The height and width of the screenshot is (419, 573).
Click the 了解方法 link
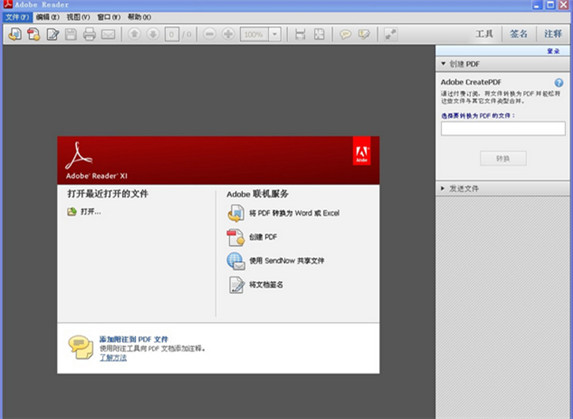click(113, 358)
